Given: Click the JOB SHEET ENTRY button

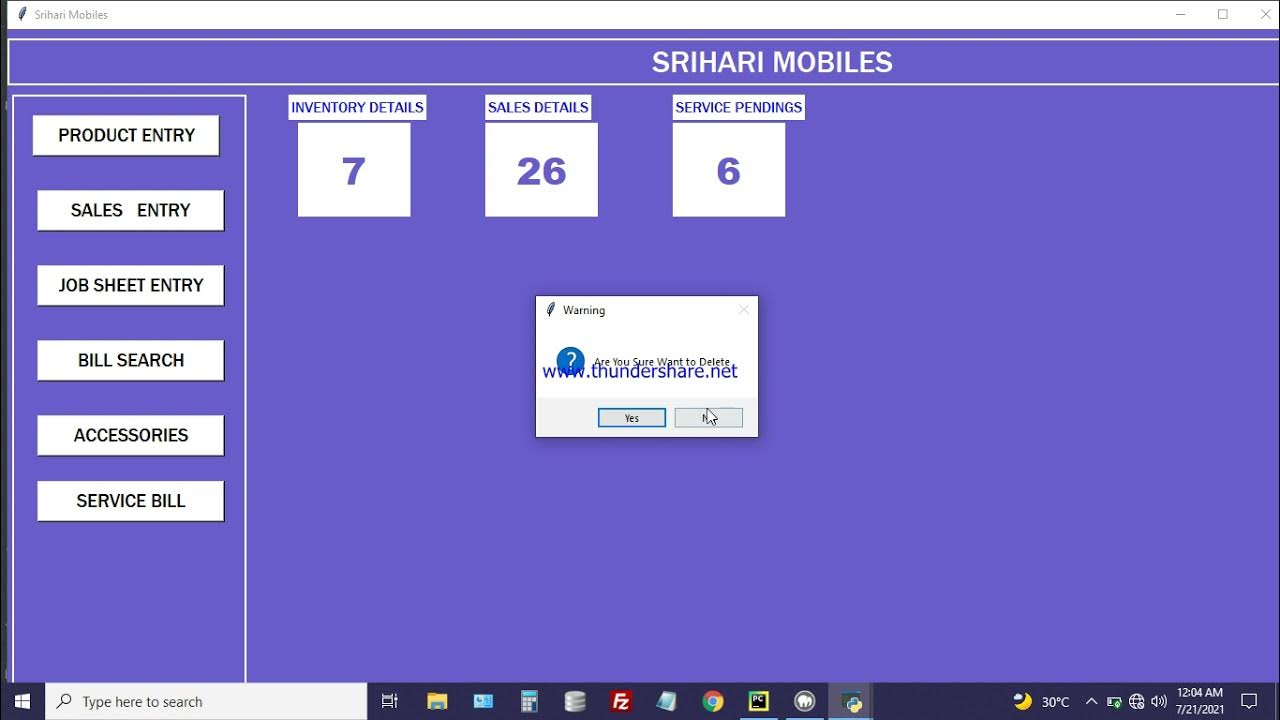Looking at the screenshot, I should (130, 285).
